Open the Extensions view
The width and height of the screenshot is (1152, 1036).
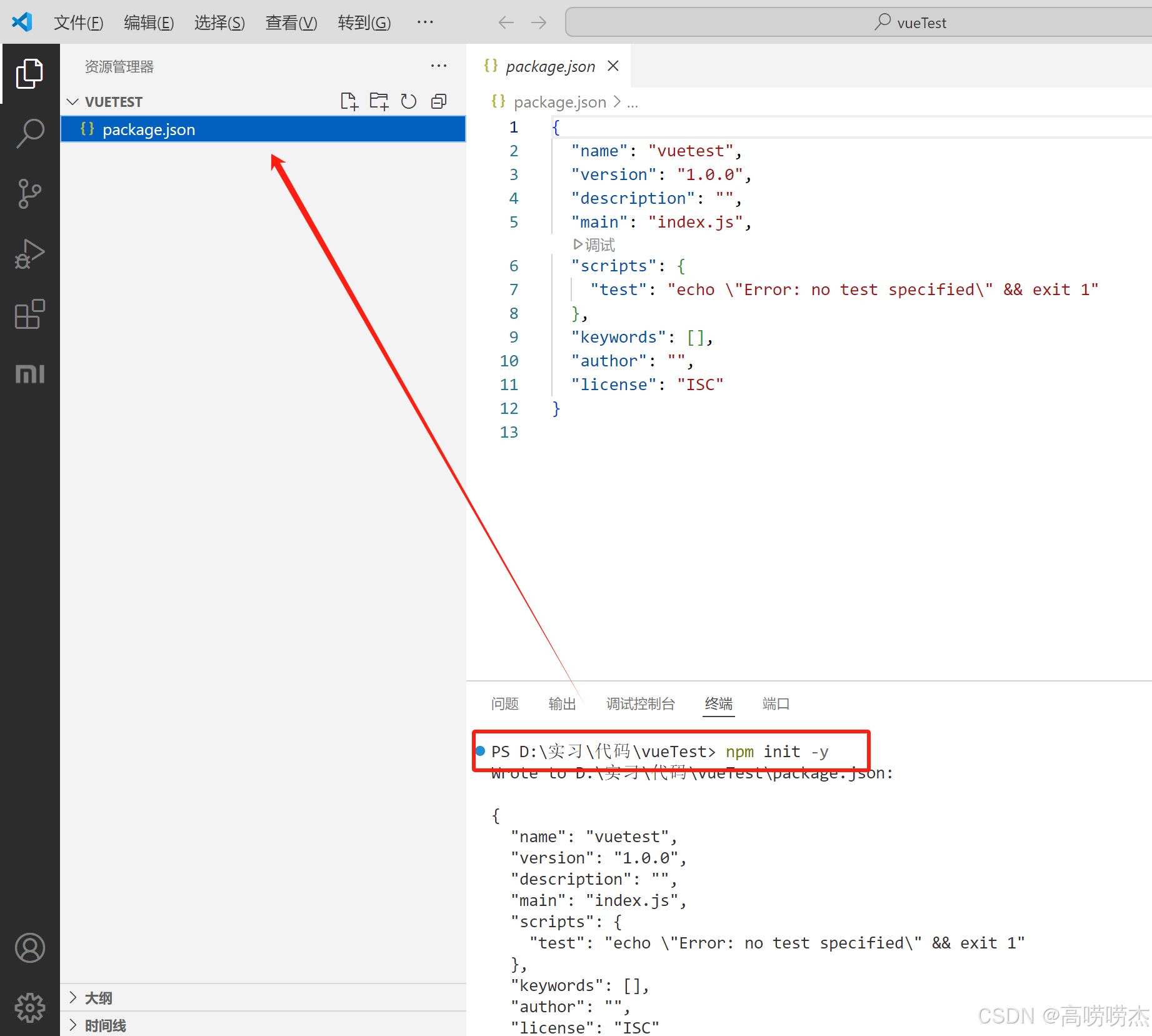pos(29,314)
